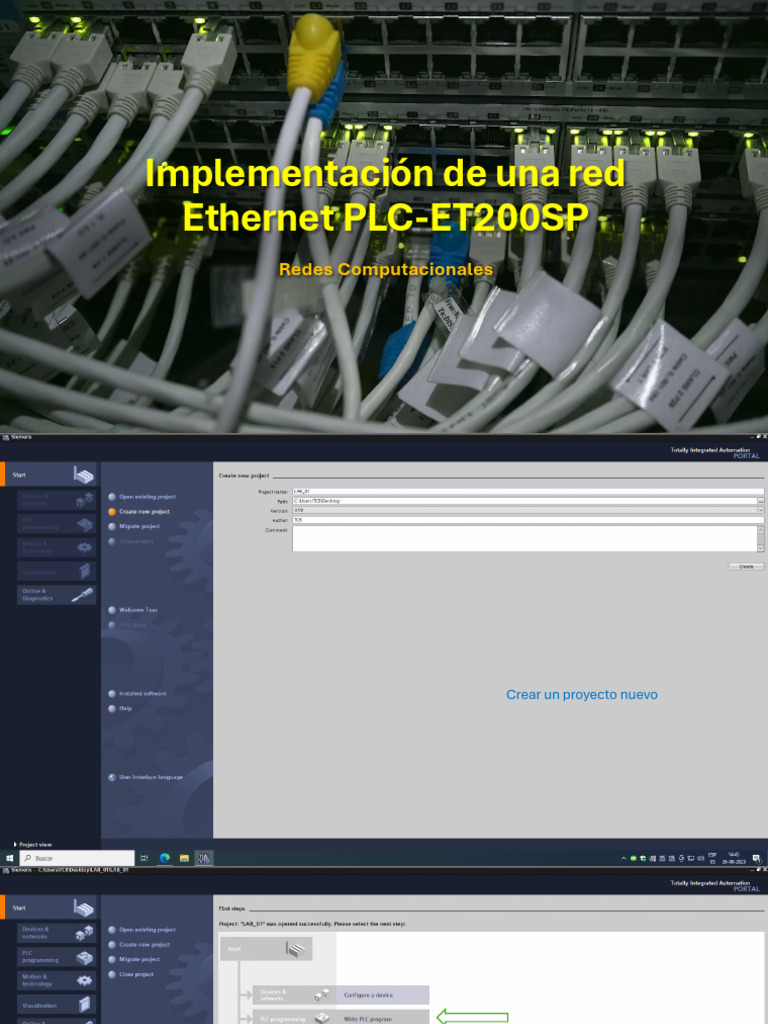Image resolution: width=768 pixels, height=1024 pixels.
Task: Click Devices & networks box in First steps diagram
Action: pos(295,995)
